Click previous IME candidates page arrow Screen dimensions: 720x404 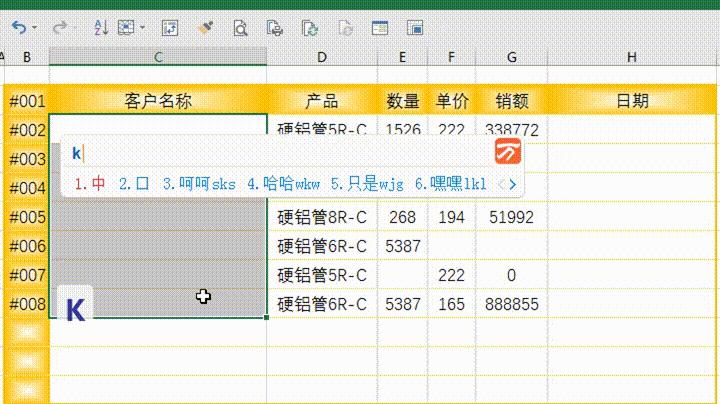501,185
